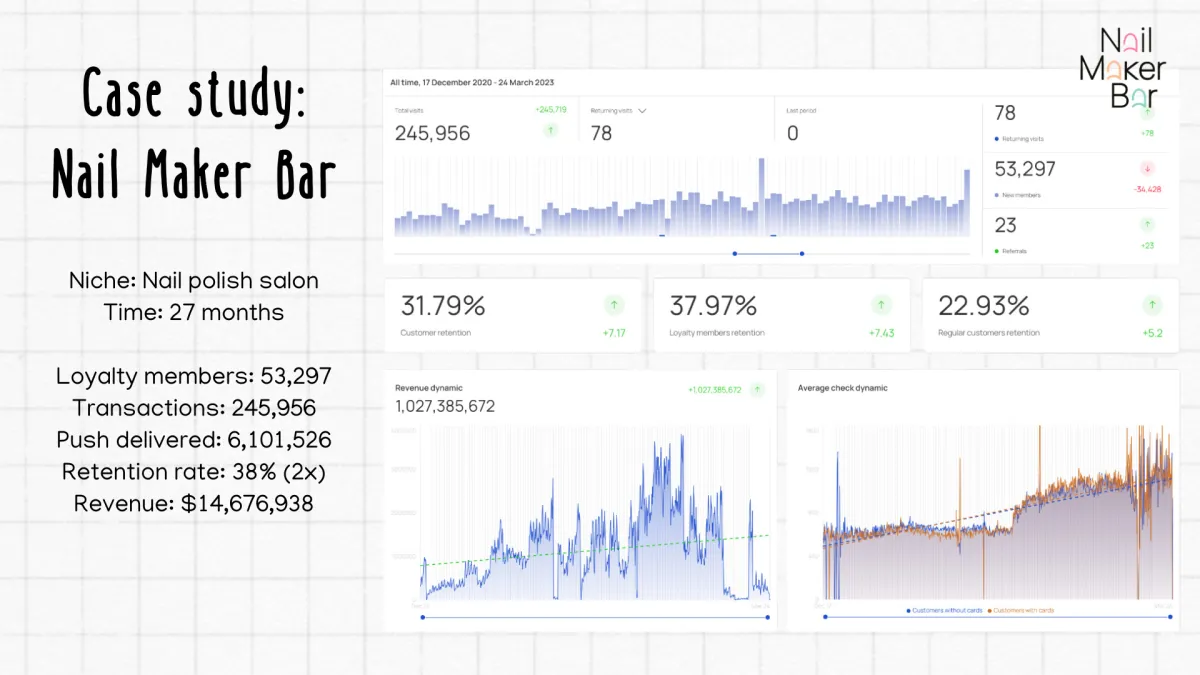Toggle the "Customers without cards" legend series
This screenshot has height=675, width=1200.
(x=944, y=609)
